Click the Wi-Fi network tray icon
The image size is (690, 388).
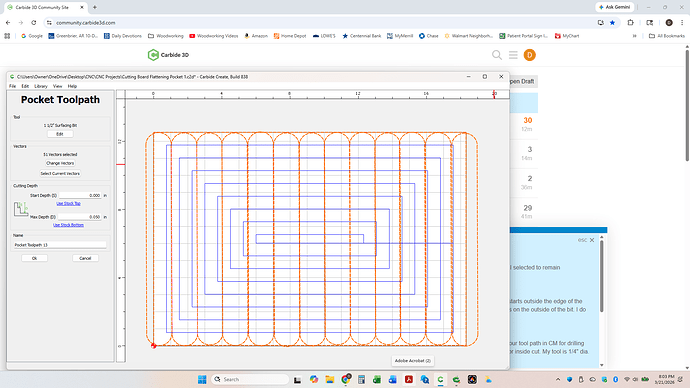(627, 379)
